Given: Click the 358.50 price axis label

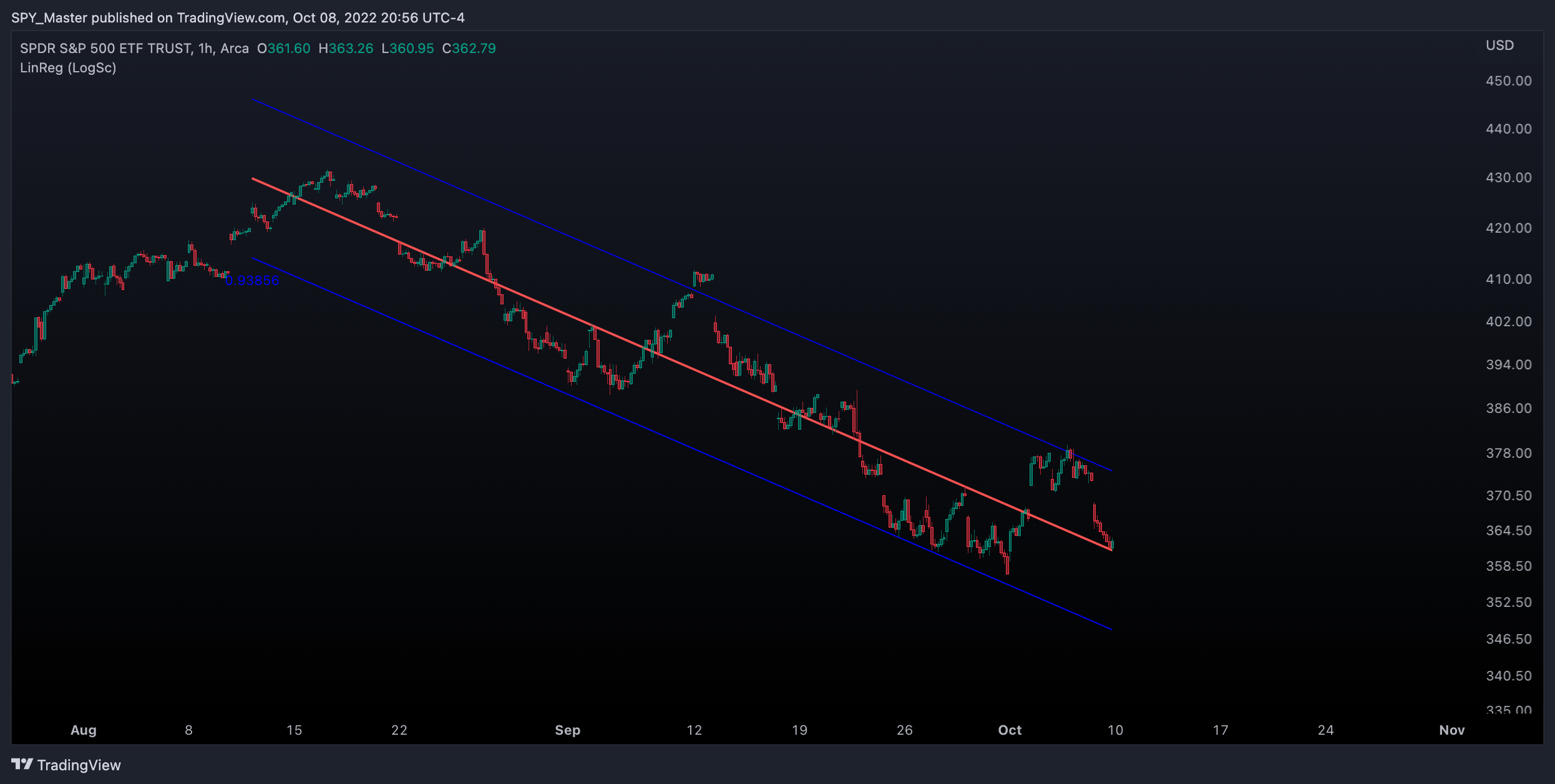Looking at the screenshot, I should [x=1509, y=566].
